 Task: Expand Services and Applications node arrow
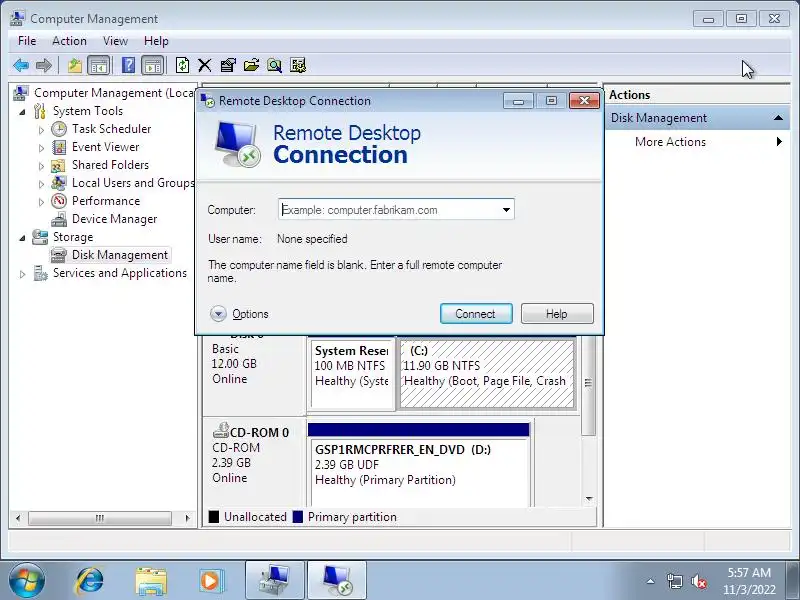22,273
